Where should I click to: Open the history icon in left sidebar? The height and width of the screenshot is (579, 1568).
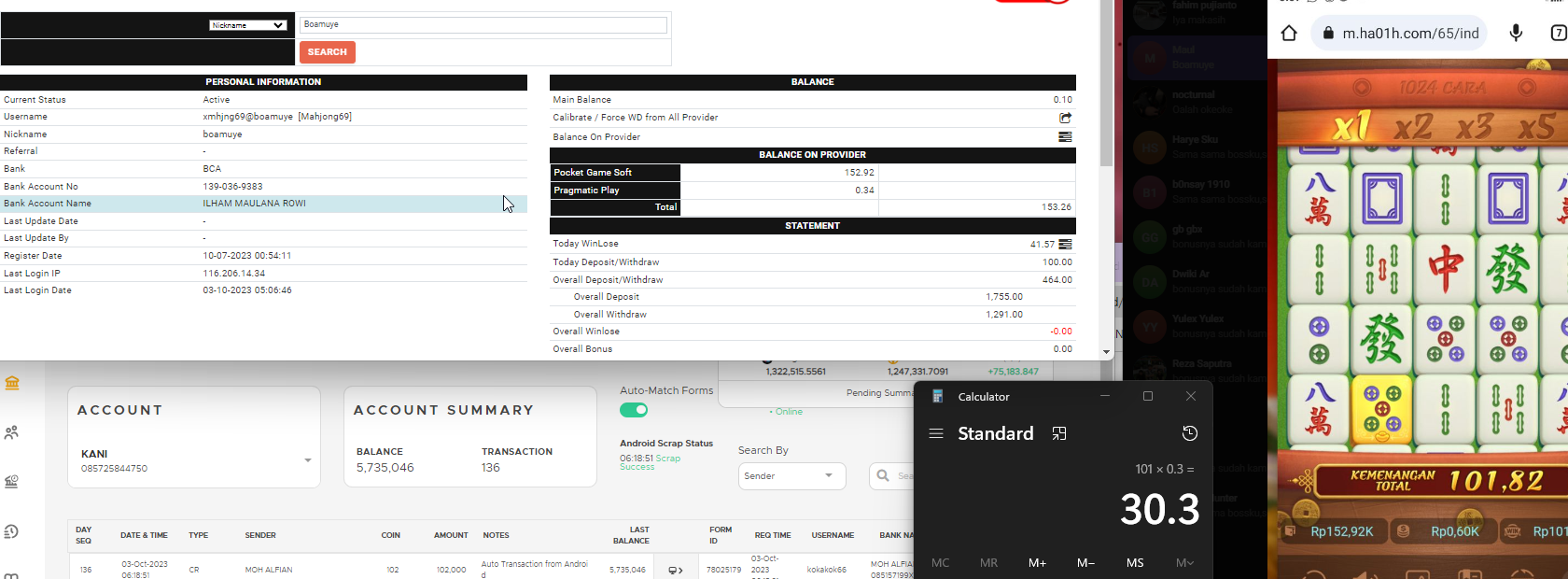tap(12, 531)
